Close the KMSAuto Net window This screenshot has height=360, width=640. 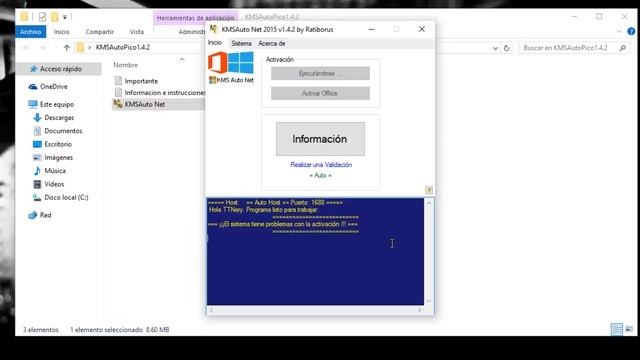422,29
